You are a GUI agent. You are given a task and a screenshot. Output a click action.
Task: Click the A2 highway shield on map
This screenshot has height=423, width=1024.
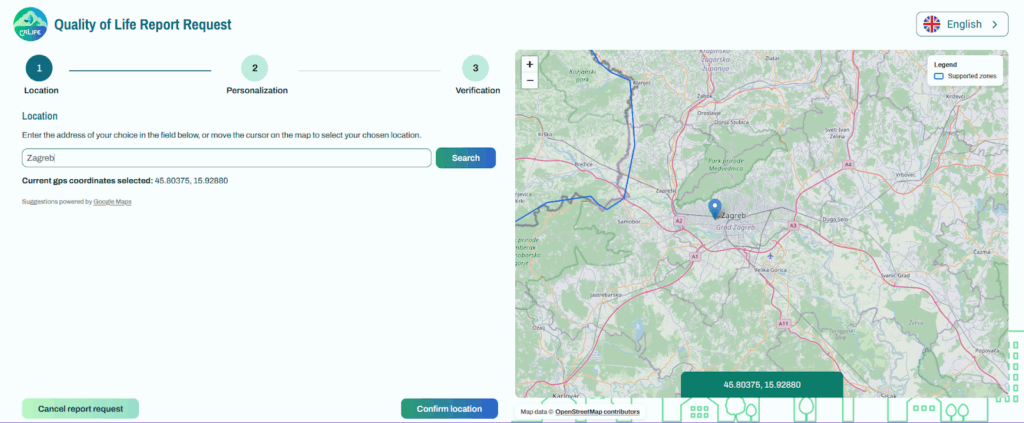(678, 220)
